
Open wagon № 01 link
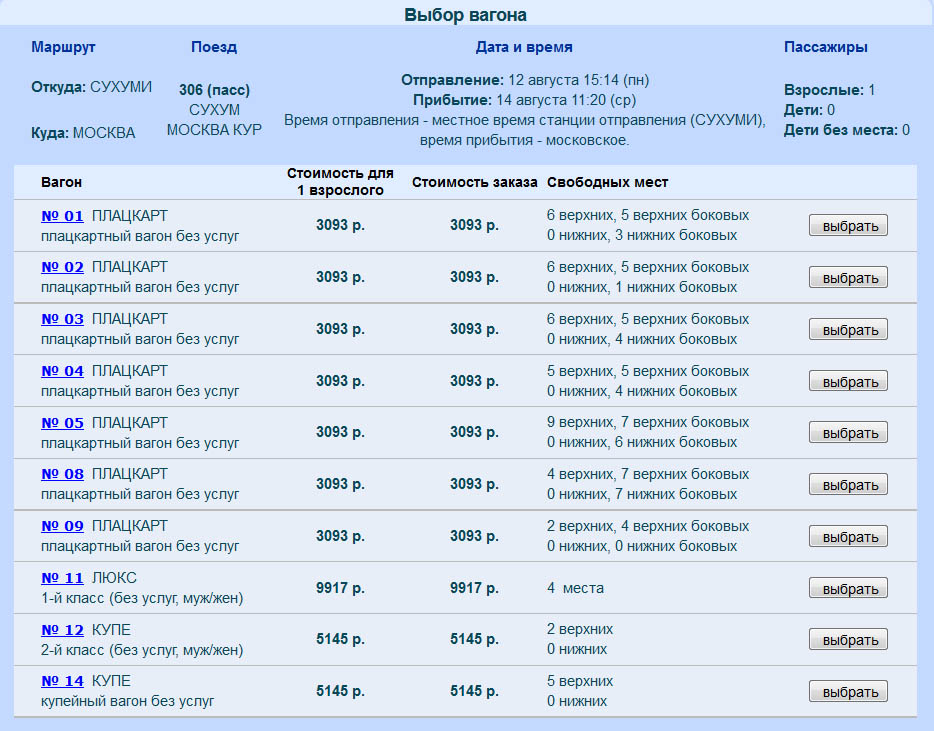click(x=62, y=215)
